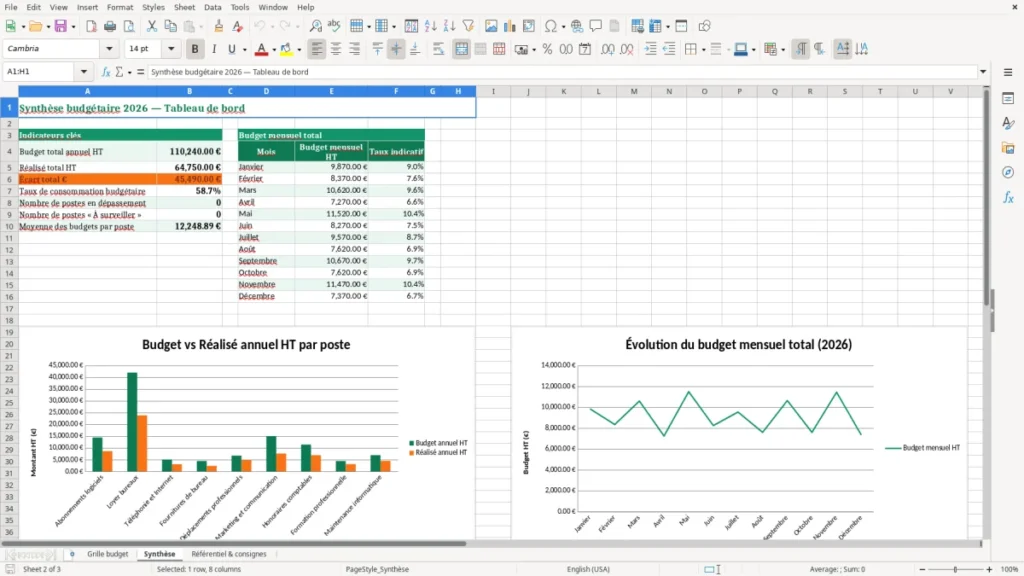Click the Insert Image icon
The image size is (1024, 576).
click(x=491, y=26)
